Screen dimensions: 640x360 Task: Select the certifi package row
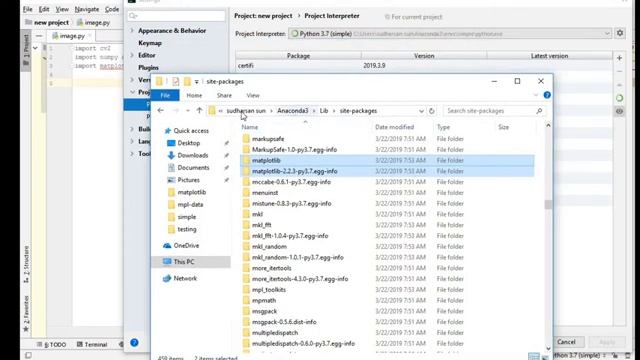[x=424, y=65]
